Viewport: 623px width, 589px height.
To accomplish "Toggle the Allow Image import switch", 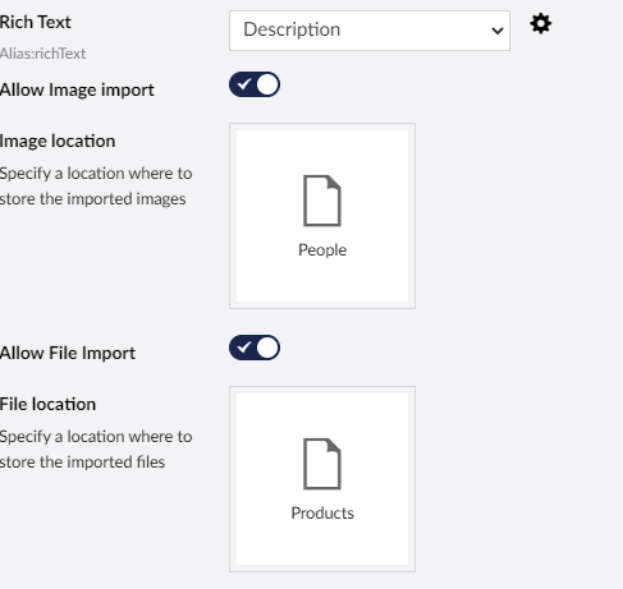I will (x=254, y=84).
